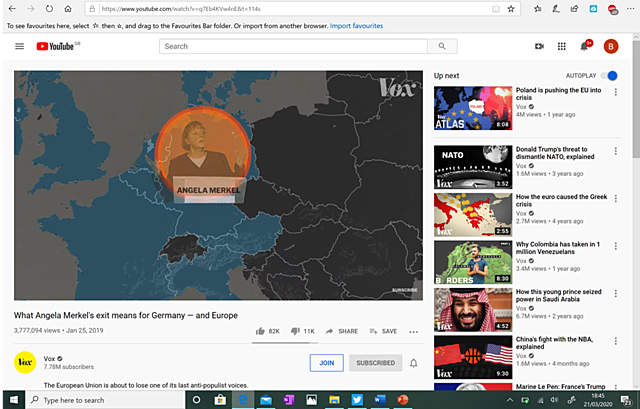Open browser settings and more menu
This screenshot has height=409, width=640.
pyautogui.click(x=630, y=9)
